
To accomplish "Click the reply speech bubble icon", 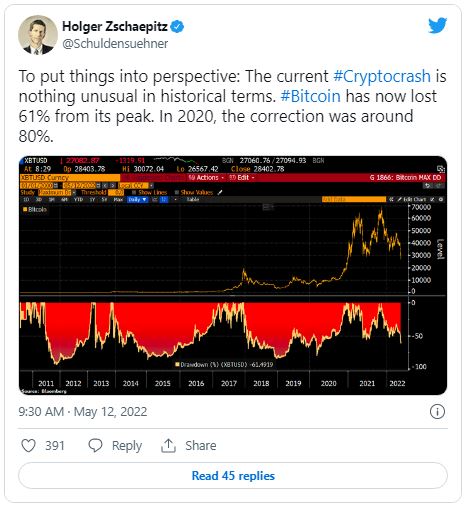I will 95,446.
